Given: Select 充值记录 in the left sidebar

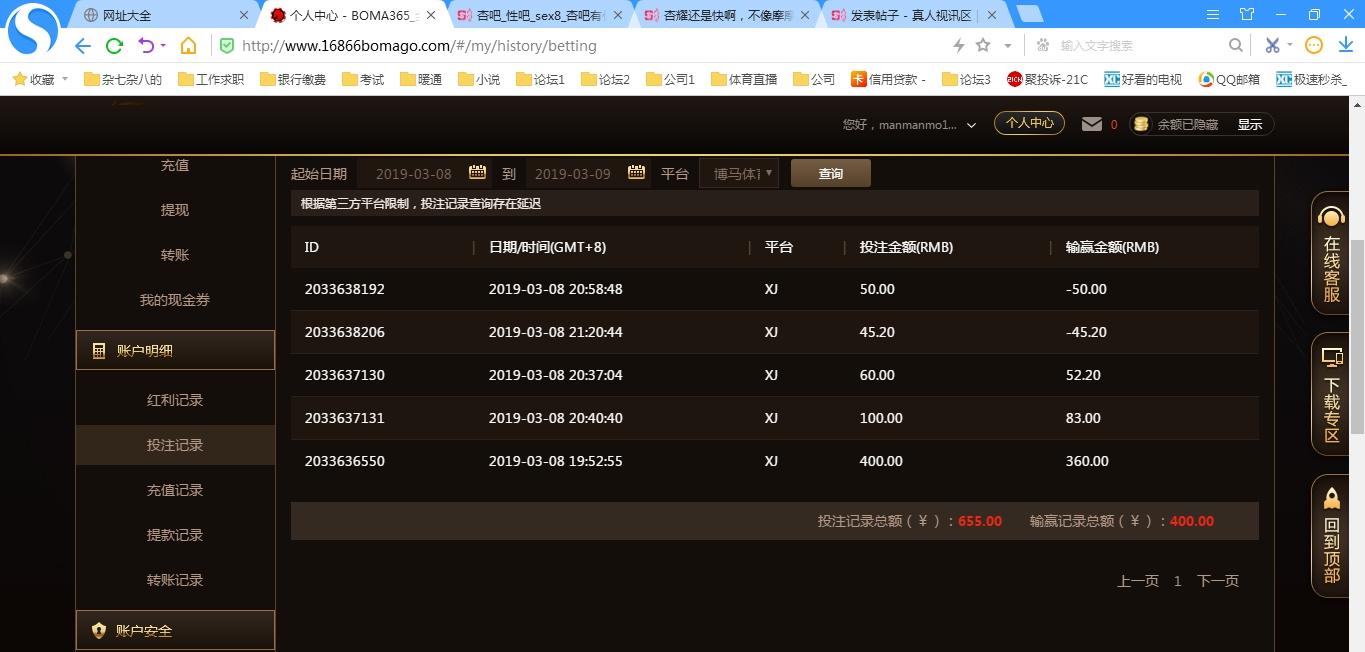Looking at the screenshot, I should coord(175,490).
